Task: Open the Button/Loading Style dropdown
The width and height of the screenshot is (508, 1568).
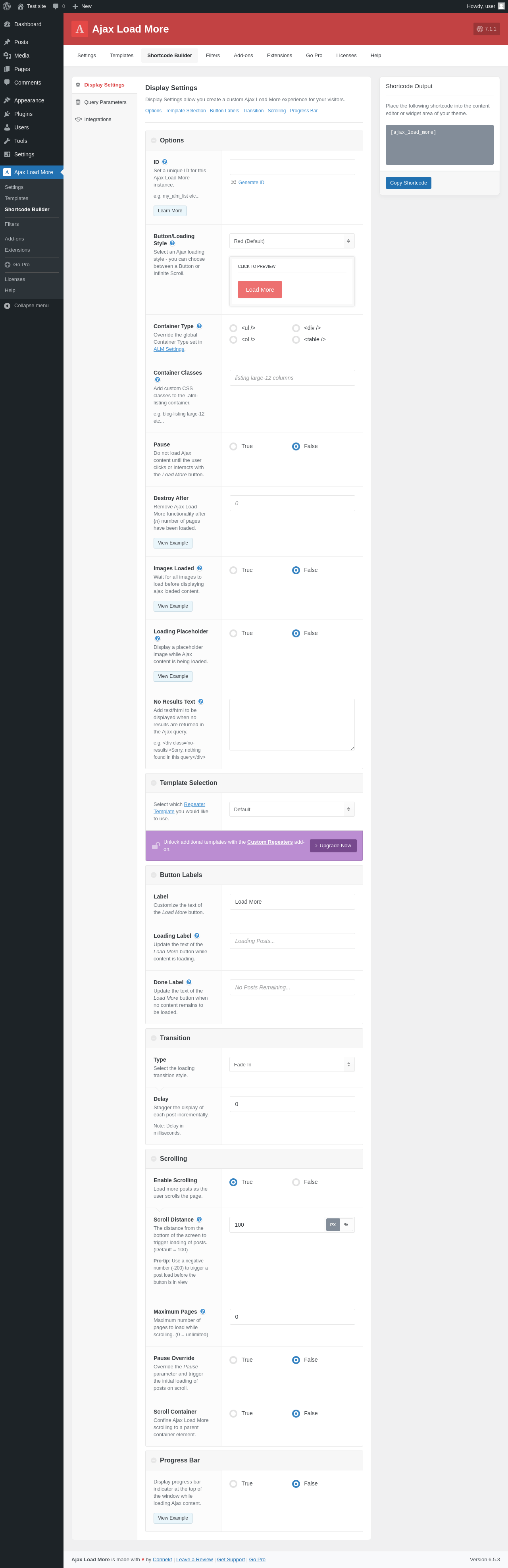Action: [x=292, y=241]
